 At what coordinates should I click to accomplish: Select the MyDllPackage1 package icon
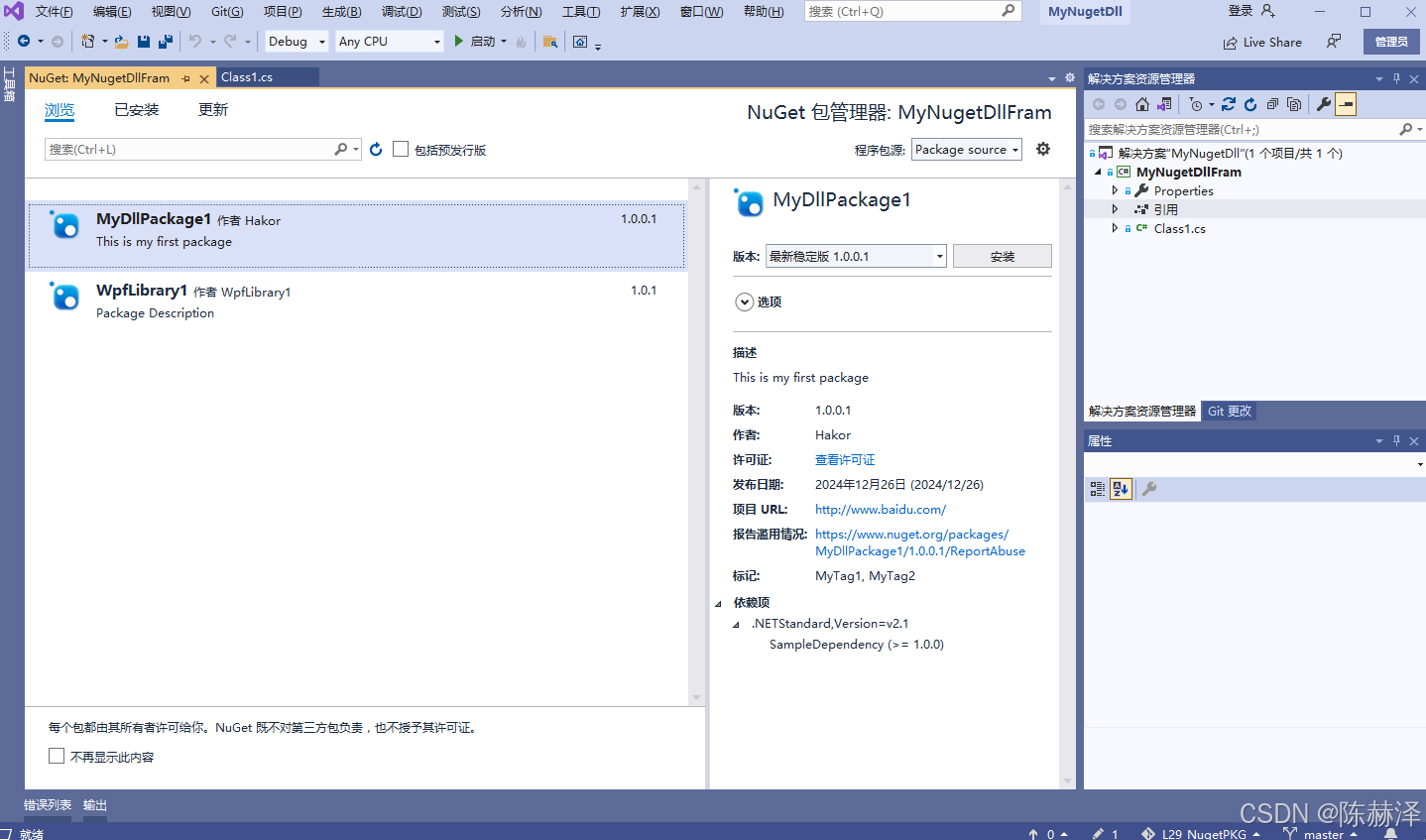coord(65,225)
